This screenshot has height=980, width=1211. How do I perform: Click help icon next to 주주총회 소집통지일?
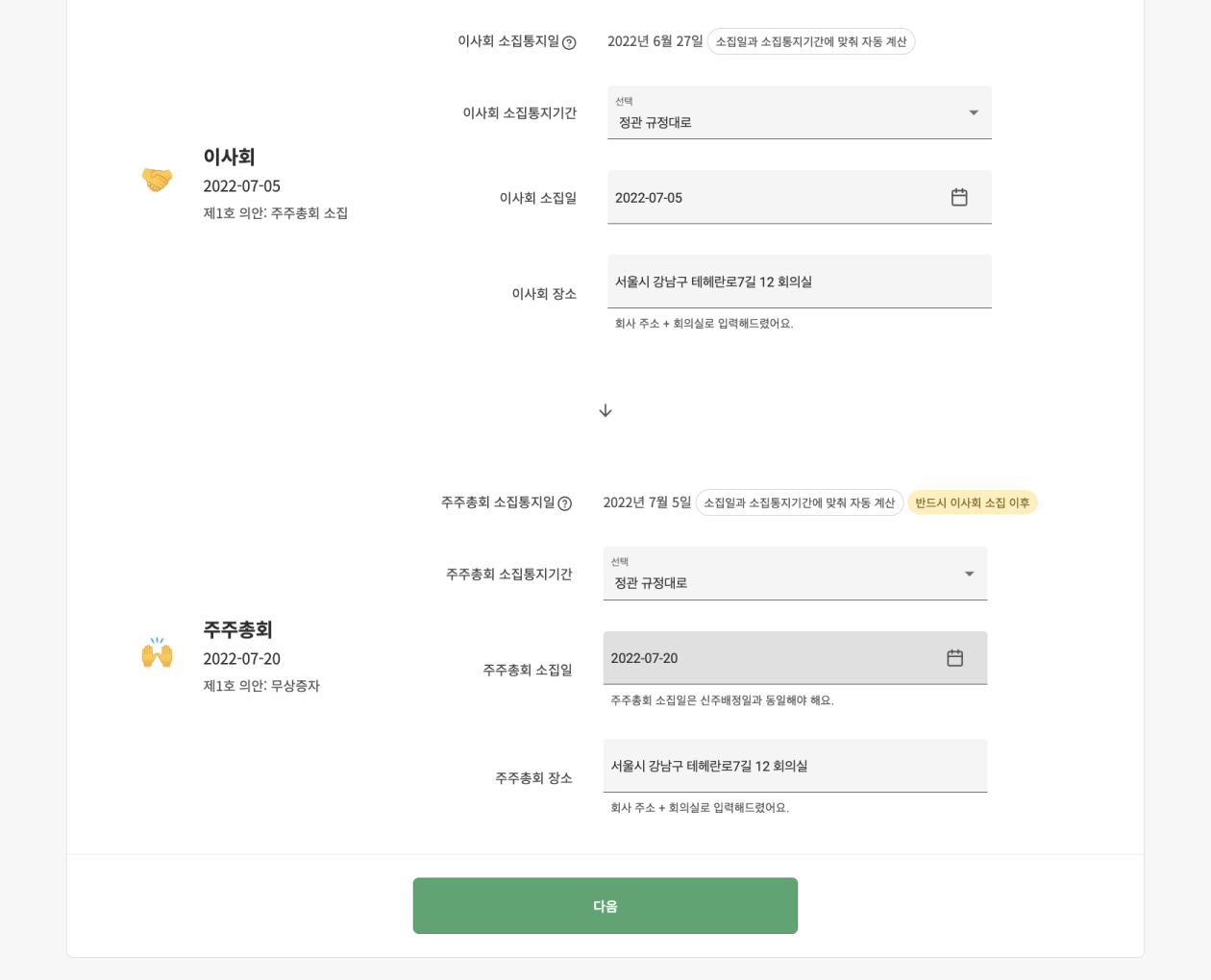(x=565, y=503)
